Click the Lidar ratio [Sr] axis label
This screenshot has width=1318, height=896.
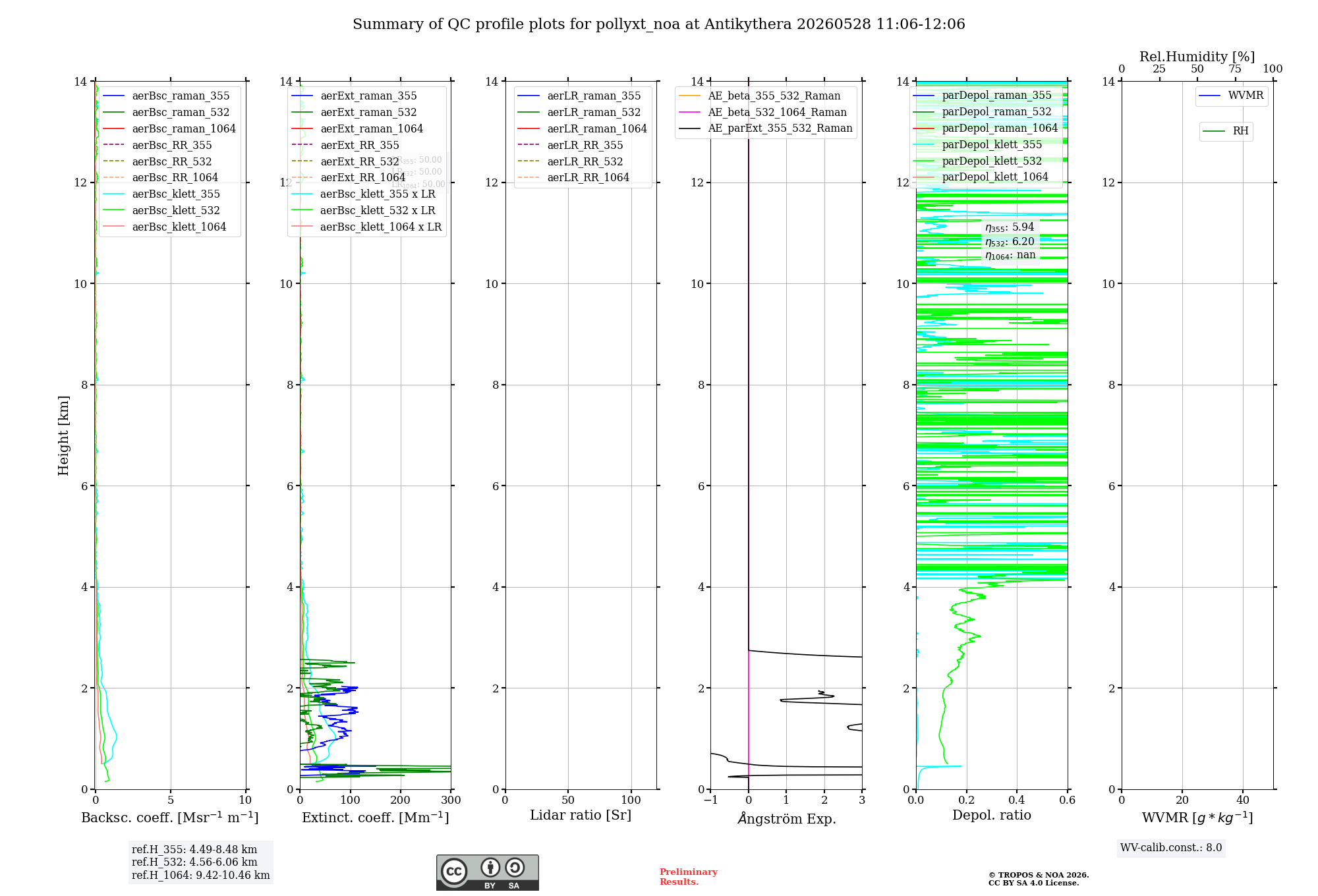(581, 816)
